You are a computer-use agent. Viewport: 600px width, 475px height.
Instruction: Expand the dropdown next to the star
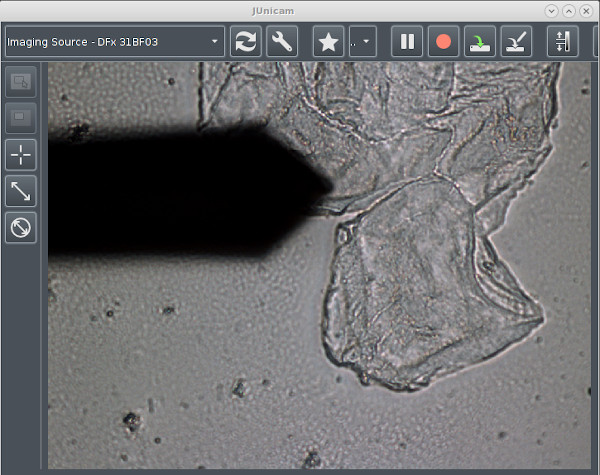click(x=362, y=41)
